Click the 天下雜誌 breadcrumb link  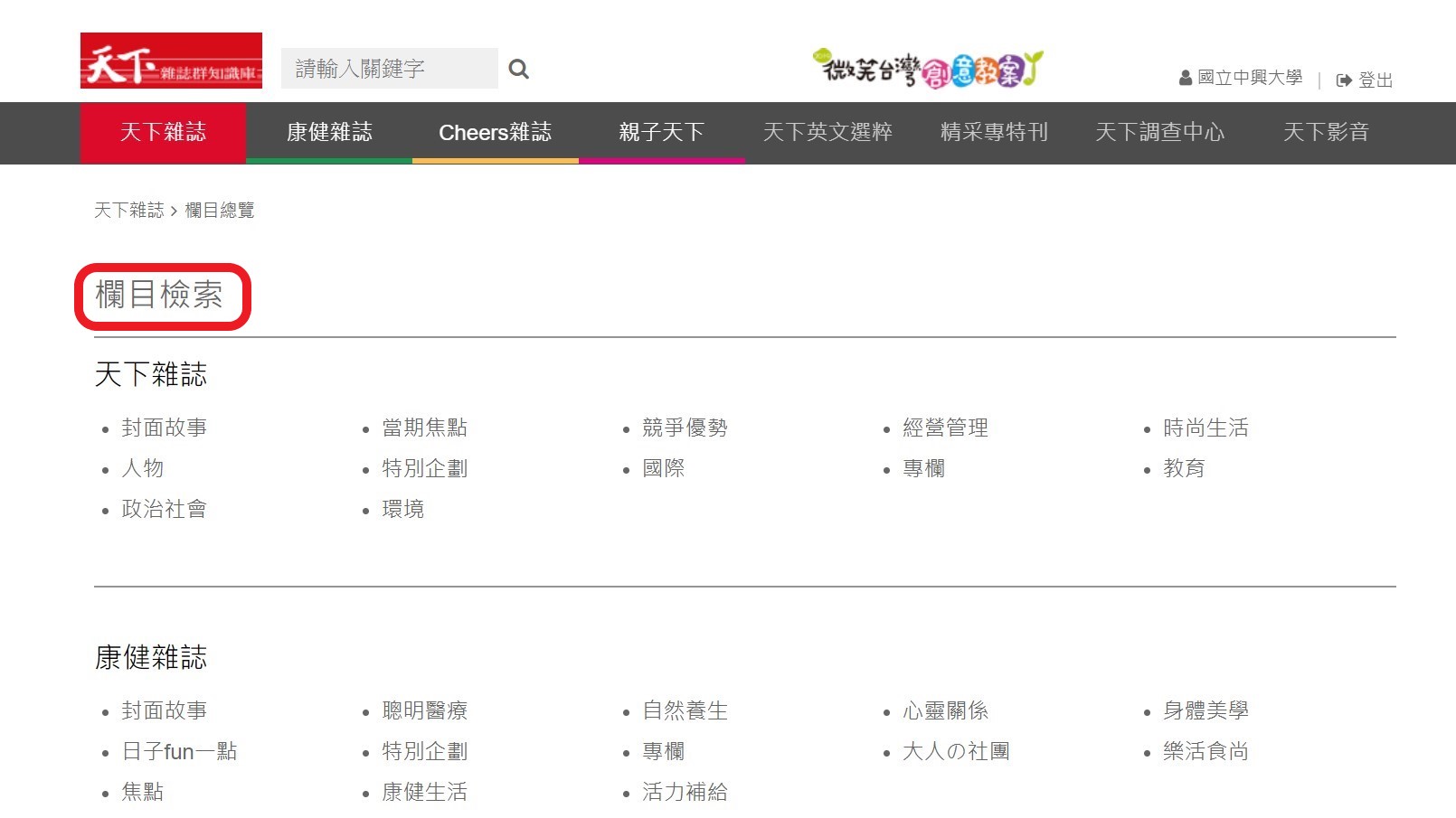click(129, 211)
